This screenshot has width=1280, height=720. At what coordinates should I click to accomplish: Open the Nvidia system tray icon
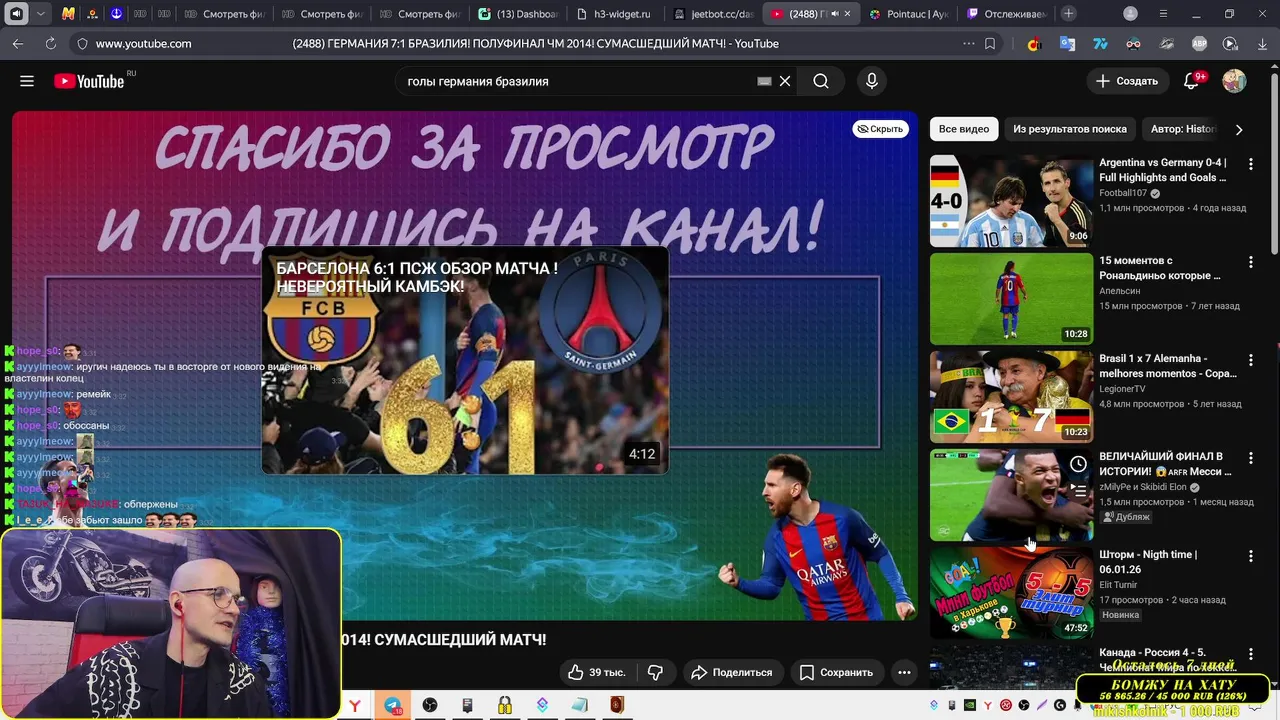(x=970, y=705)
